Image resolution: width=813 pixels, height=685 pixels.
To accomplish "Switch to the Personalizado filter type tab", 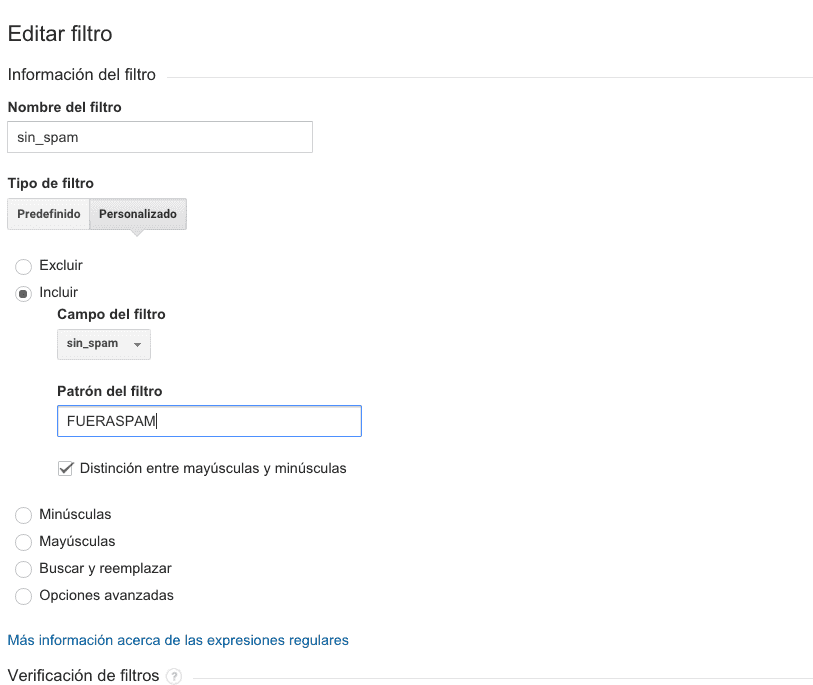I will coord(138,215).
